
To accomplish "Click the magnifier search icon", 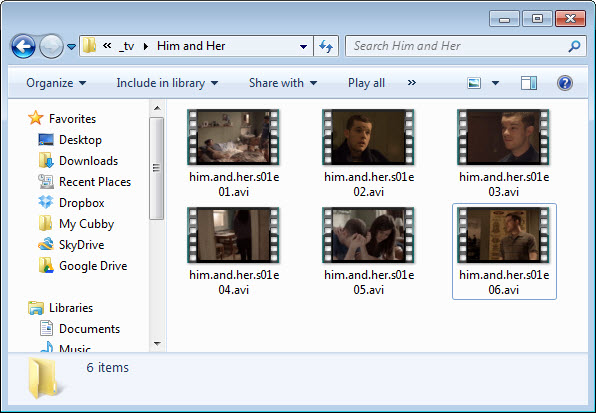I will pos(574,46).
